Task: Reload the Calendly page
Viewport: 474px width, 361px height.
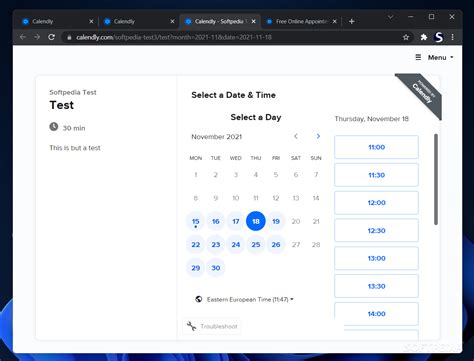Action: click(51, 37)
